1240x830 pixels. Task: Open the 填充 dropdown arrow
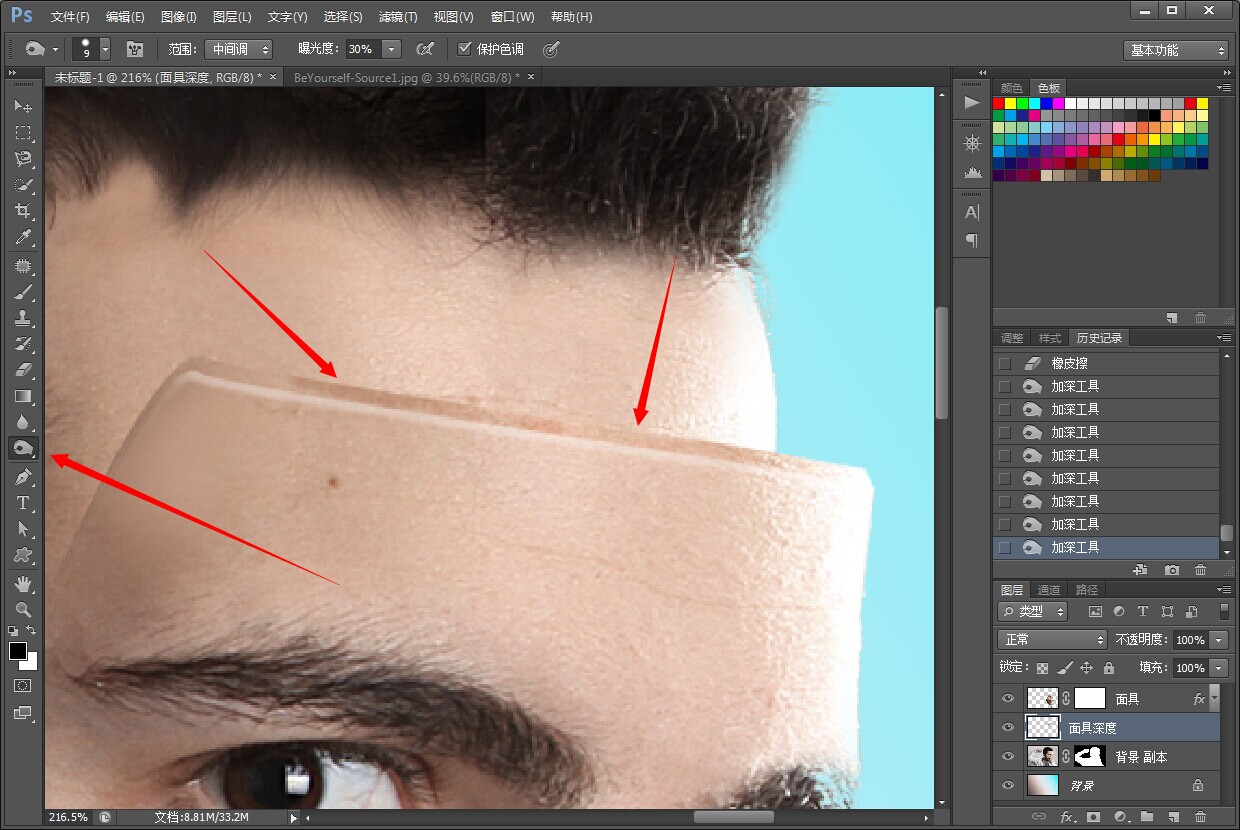pos(1219,668)
